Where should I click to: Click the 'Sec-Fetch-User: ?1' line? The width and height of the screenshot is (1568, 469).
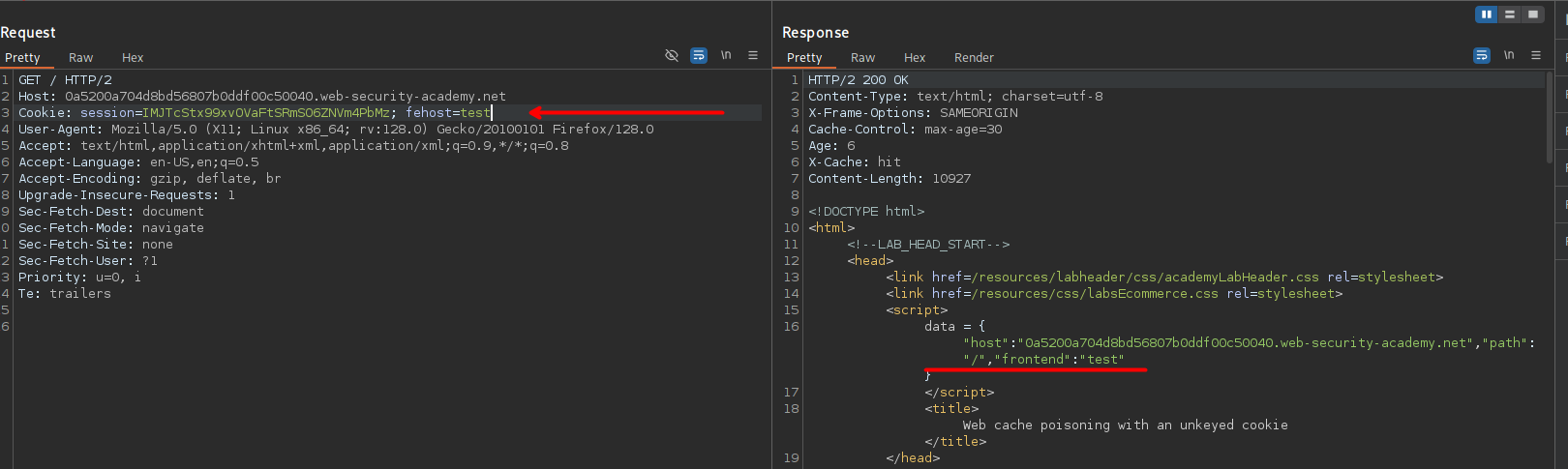pyautogui.click(x=88, y=261)
